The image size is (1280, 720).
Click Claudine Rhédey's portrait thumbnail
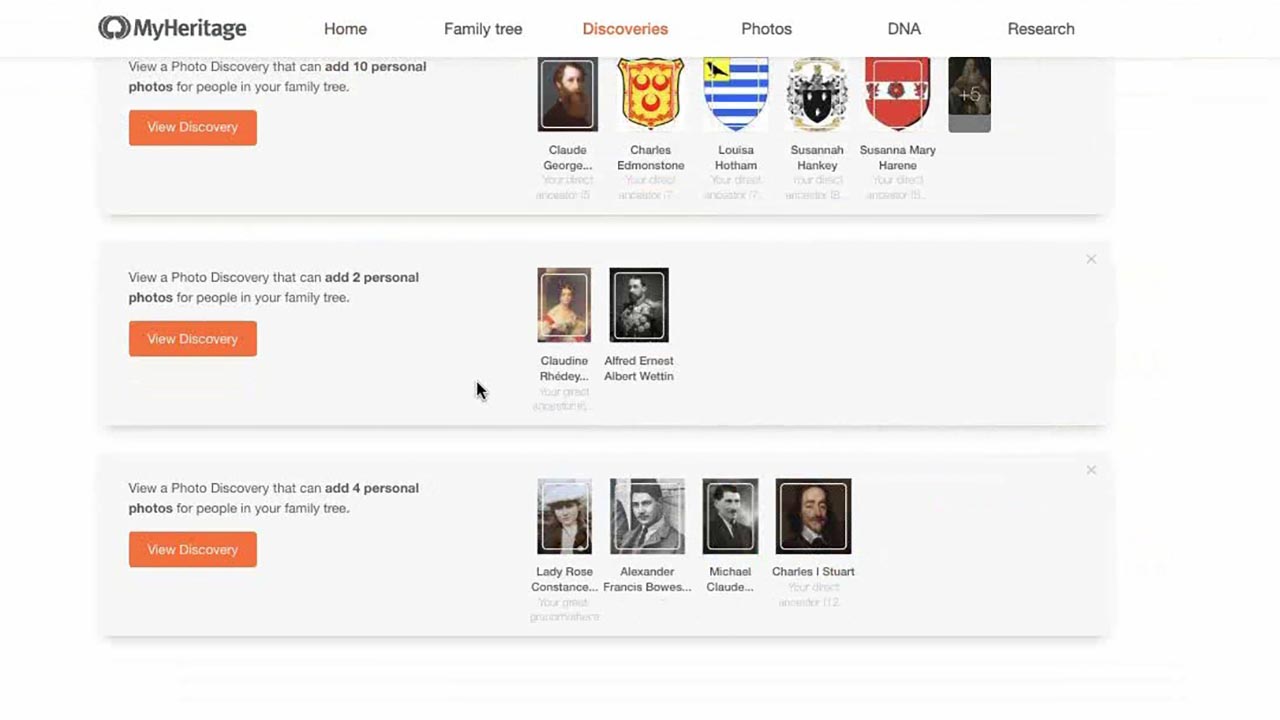(564, 304)
